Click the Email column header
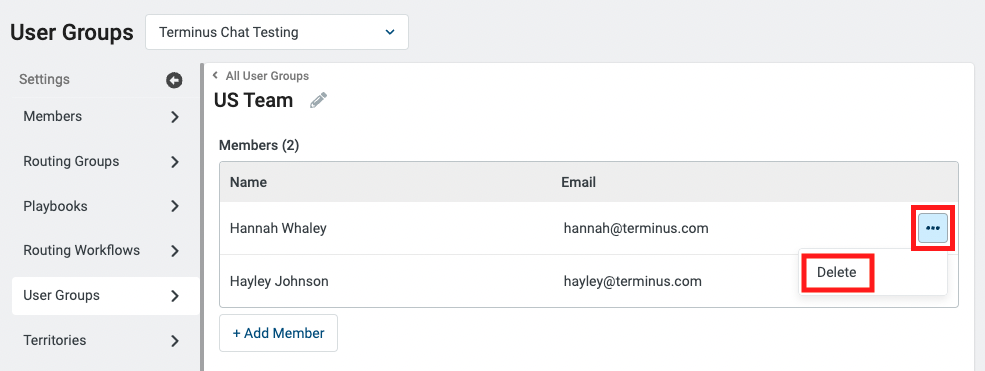Image resolution: width=985 pixels, height=371 pixels. (x=579, y=183)
